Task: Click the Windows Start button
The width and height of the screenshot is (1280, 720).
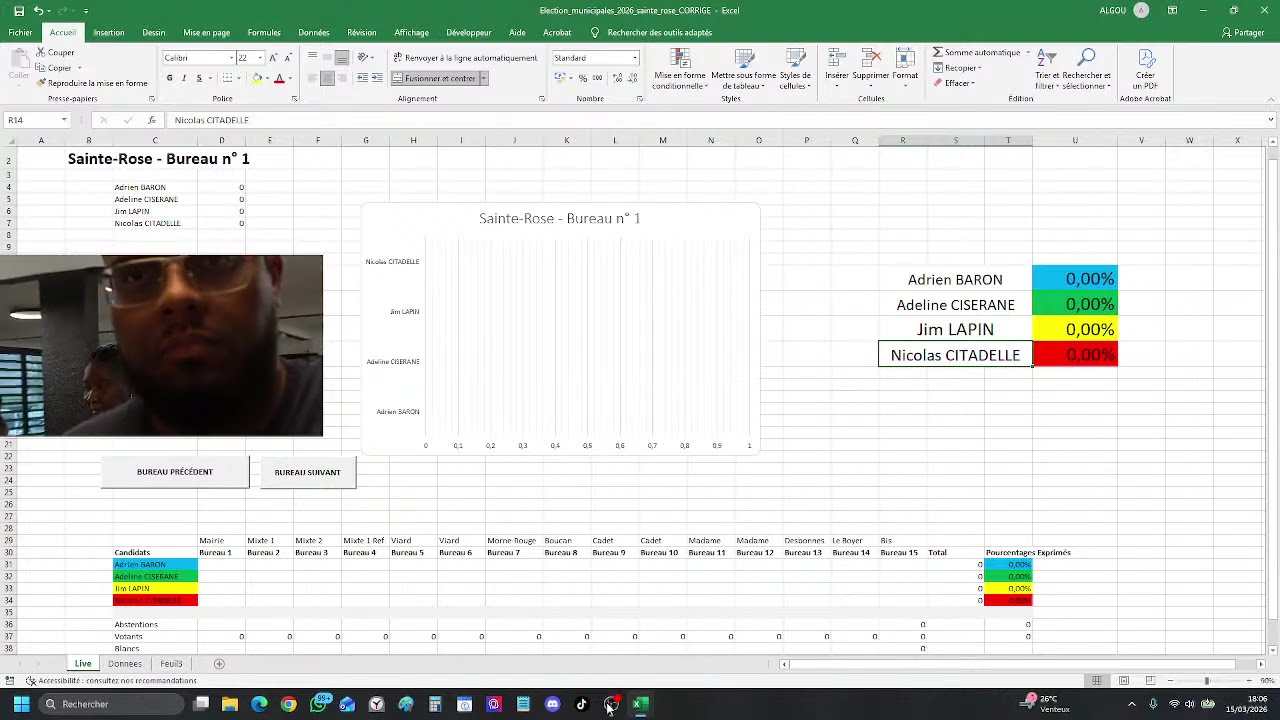Action: (x=21, y=704)
